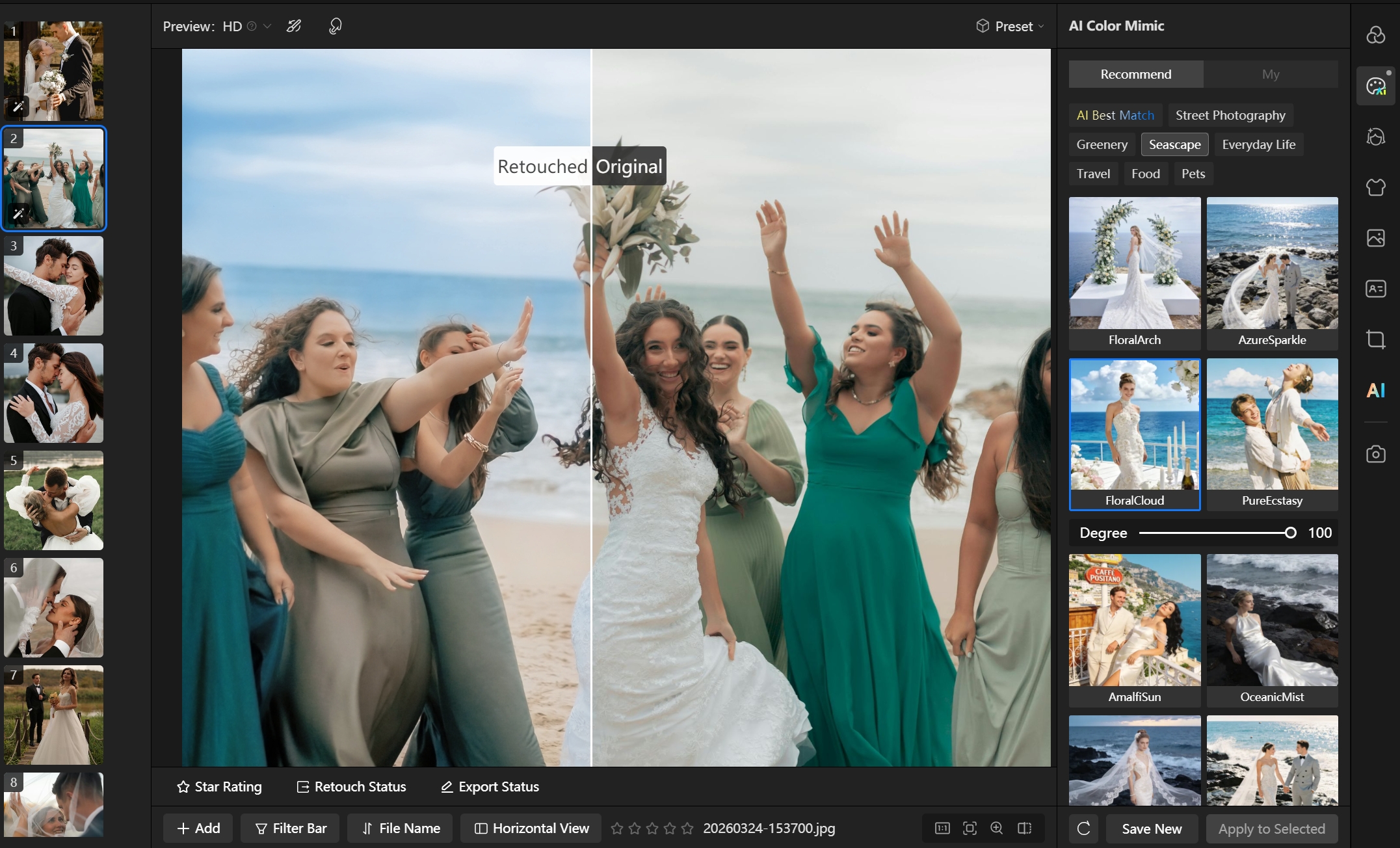Open the Retouch Status filter
This screenshot has height=848, width=1400.
351,786
